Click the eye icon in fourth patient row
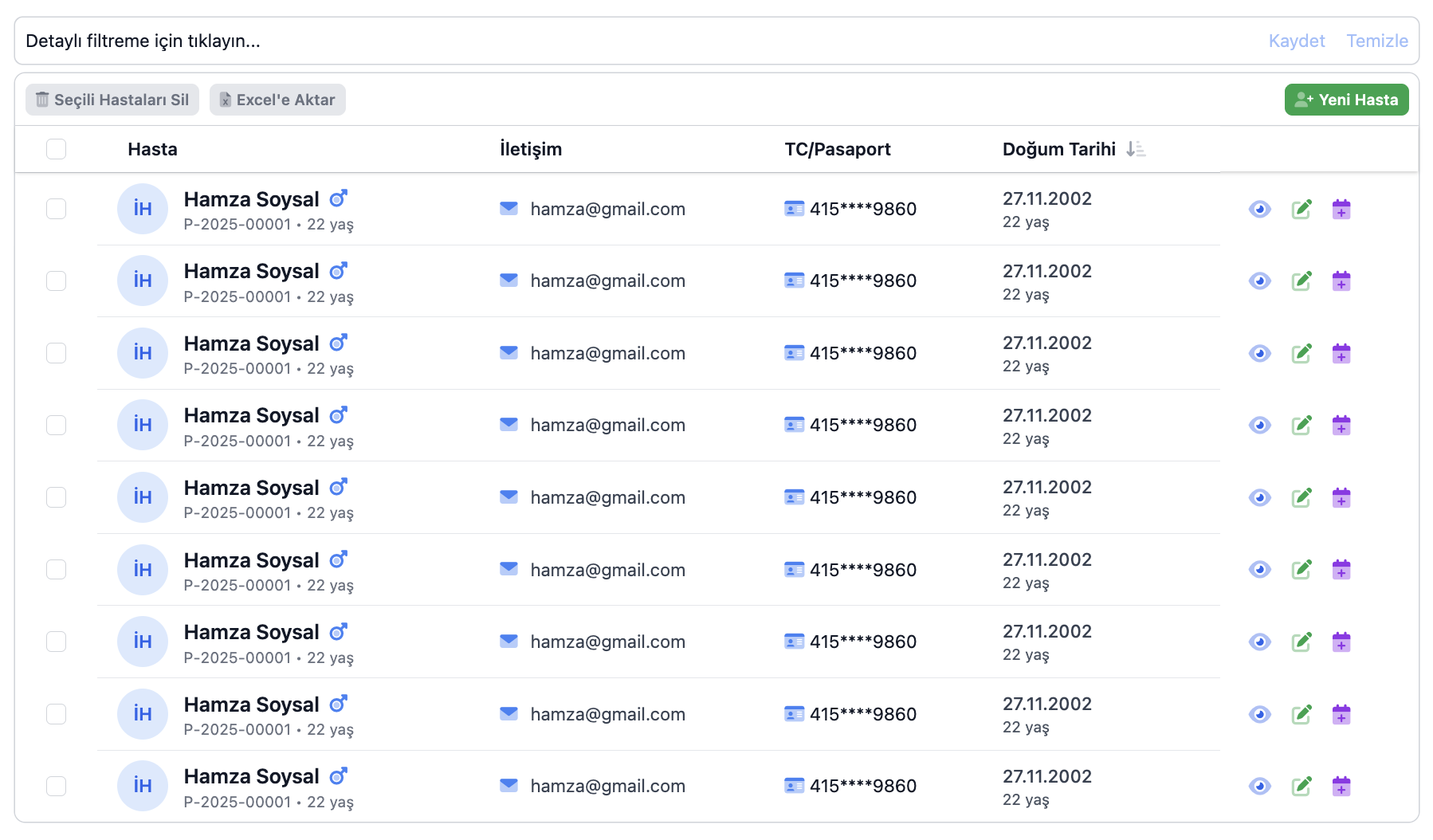The image size is (1433, 840). click(x=1259, y=426)
